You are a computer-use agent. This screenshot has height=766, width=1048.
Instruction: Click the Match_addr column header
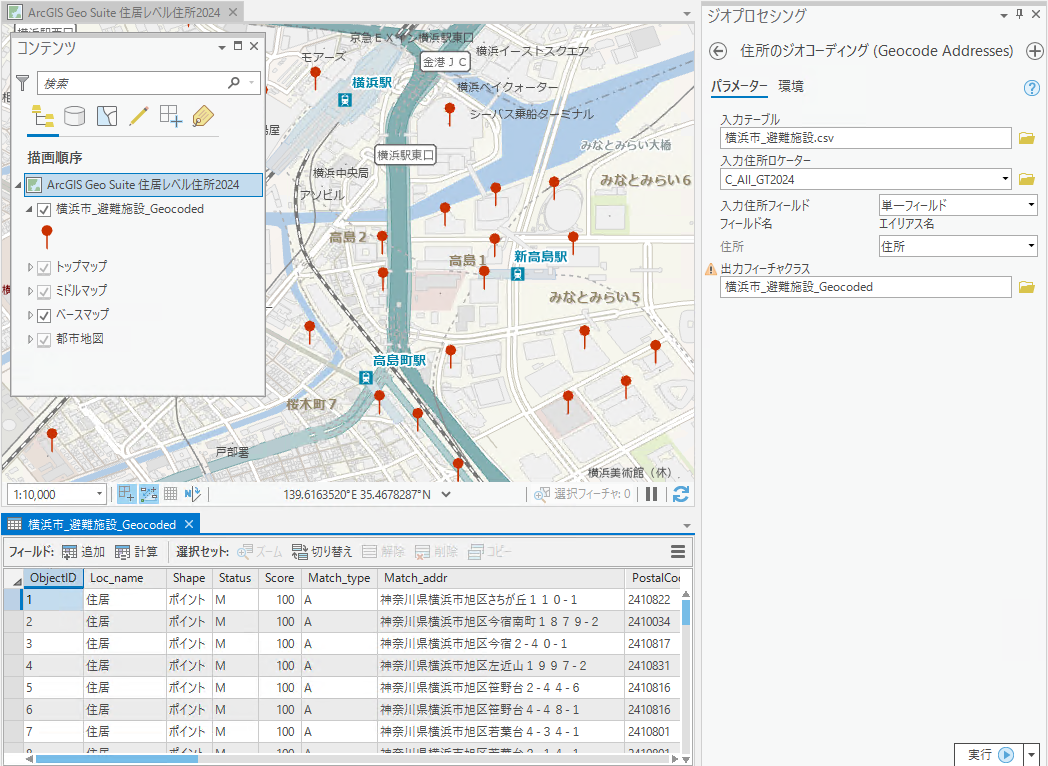click(x=501, y=578)
